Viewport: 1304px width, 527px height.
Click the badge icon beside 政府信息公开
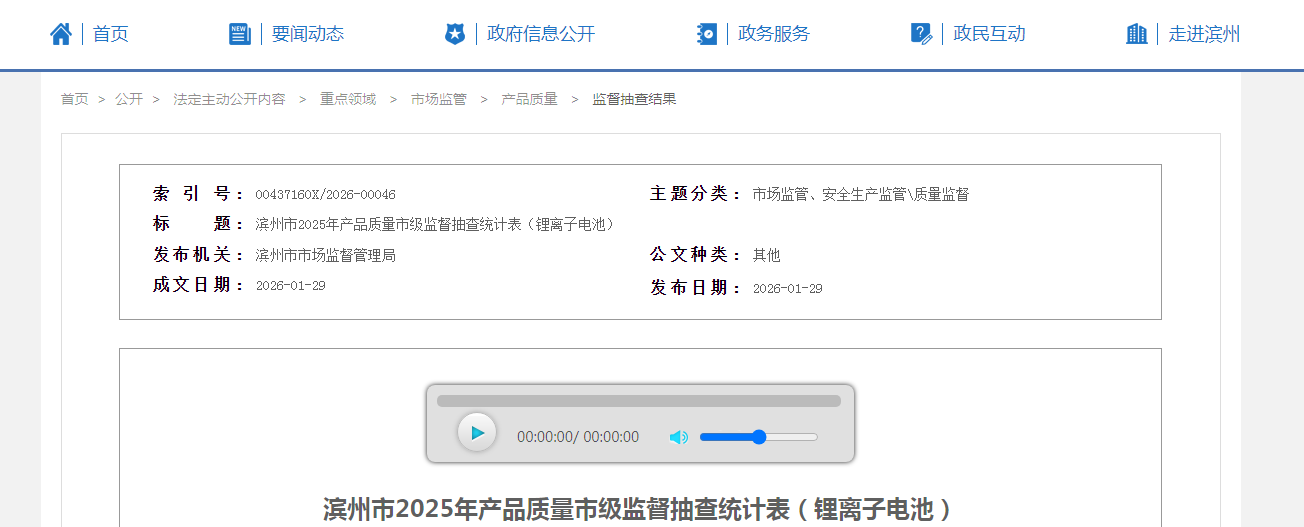coord(455,34)
